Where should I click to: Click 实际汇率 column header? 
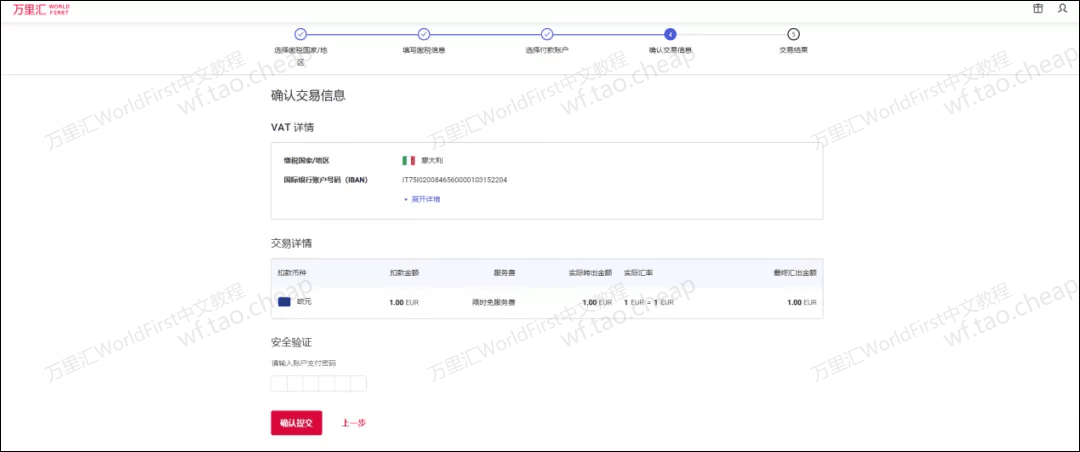[638, 273]
